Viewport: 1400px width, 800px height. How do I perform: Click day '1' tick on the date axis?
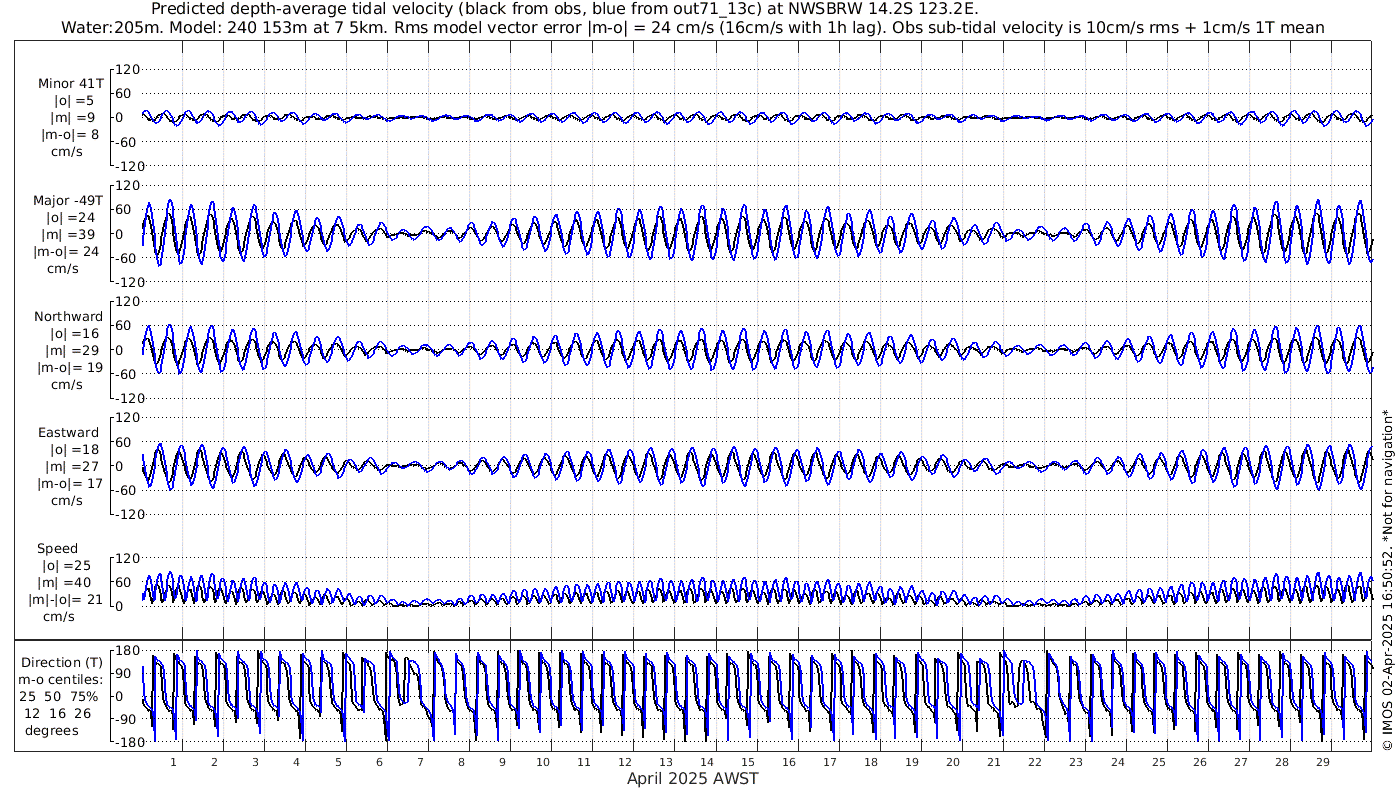coord(173,762)
